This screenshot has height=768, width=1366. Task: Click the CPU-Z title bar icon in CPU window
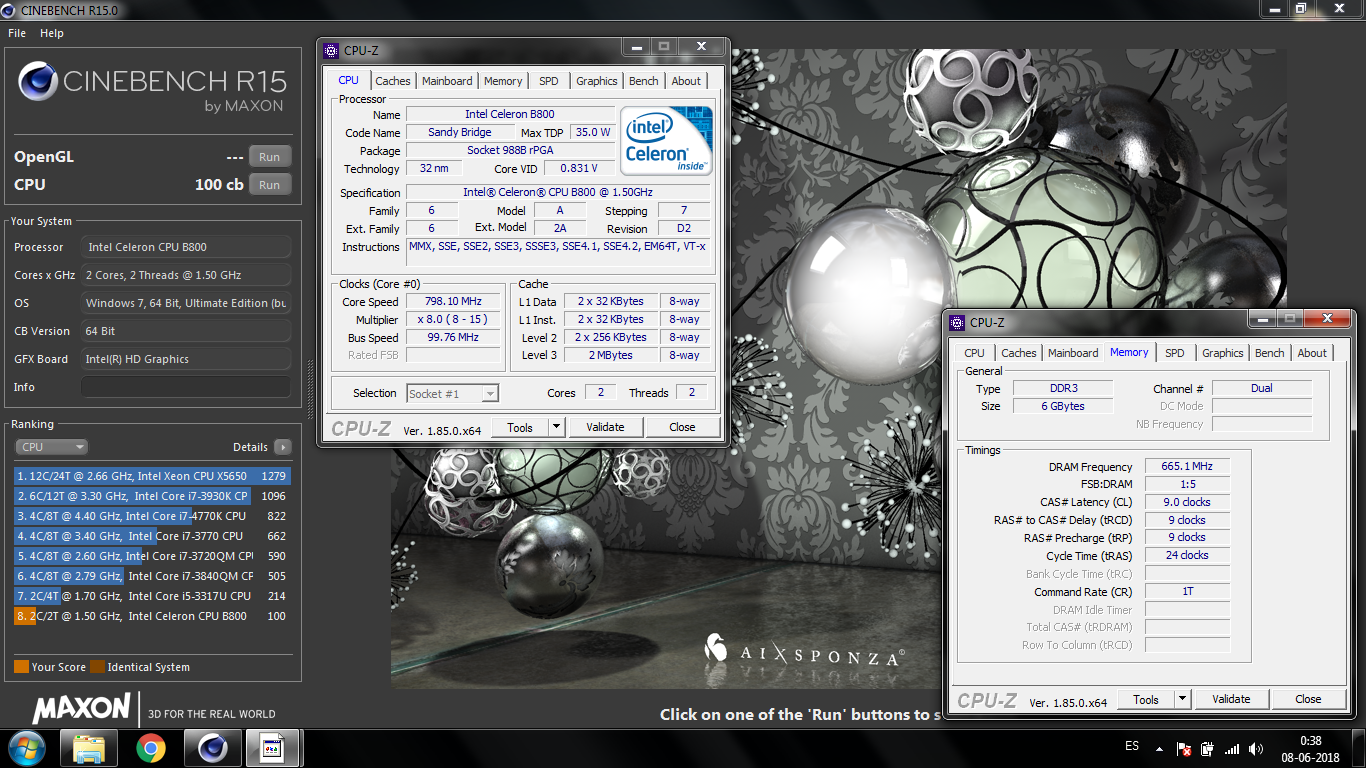point(331,50)
